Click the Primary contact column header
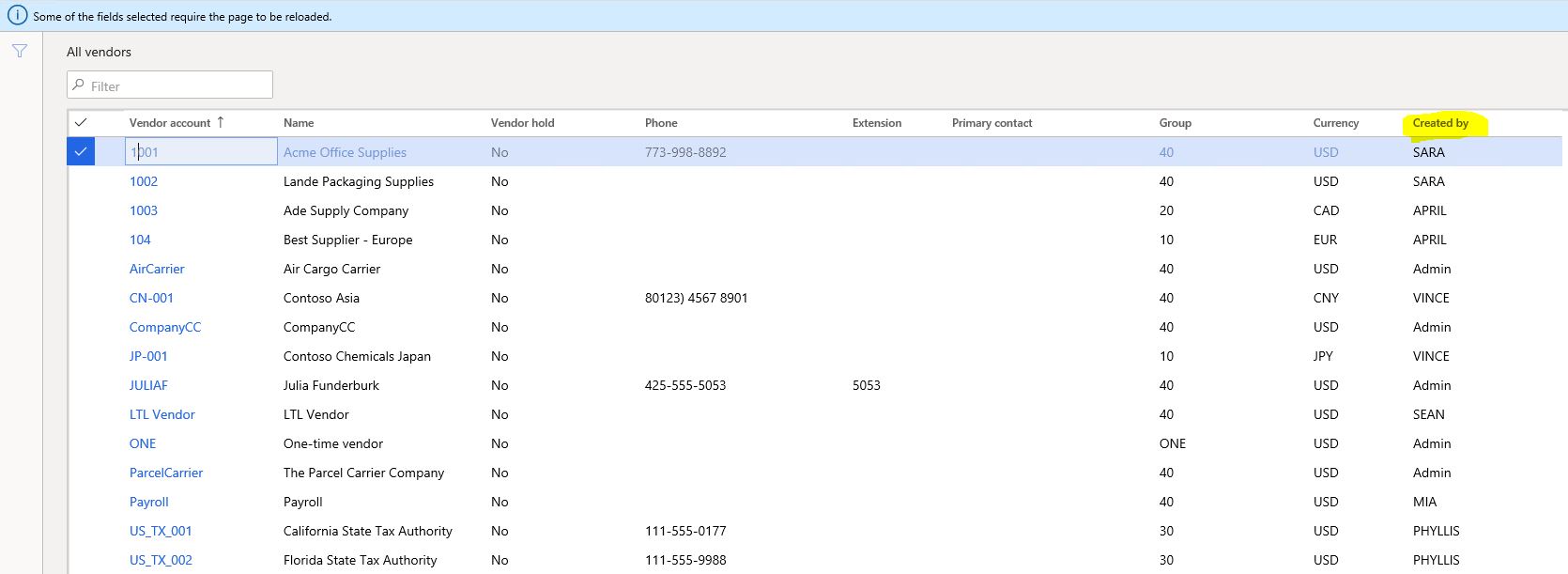Screen dimensions: 1568x574 992,123
